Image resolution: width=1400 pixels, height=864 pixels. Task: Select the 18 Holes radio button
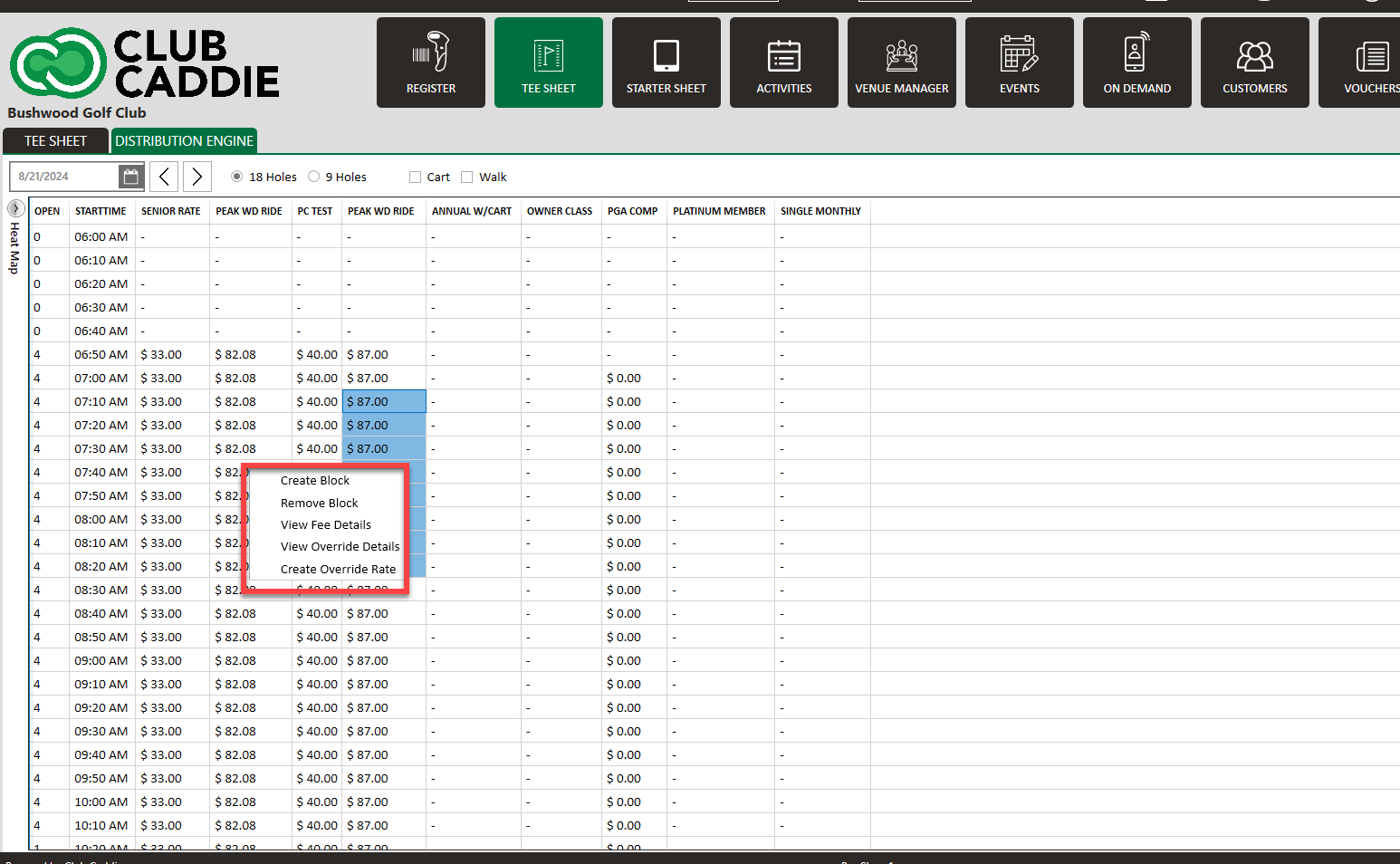237,177
